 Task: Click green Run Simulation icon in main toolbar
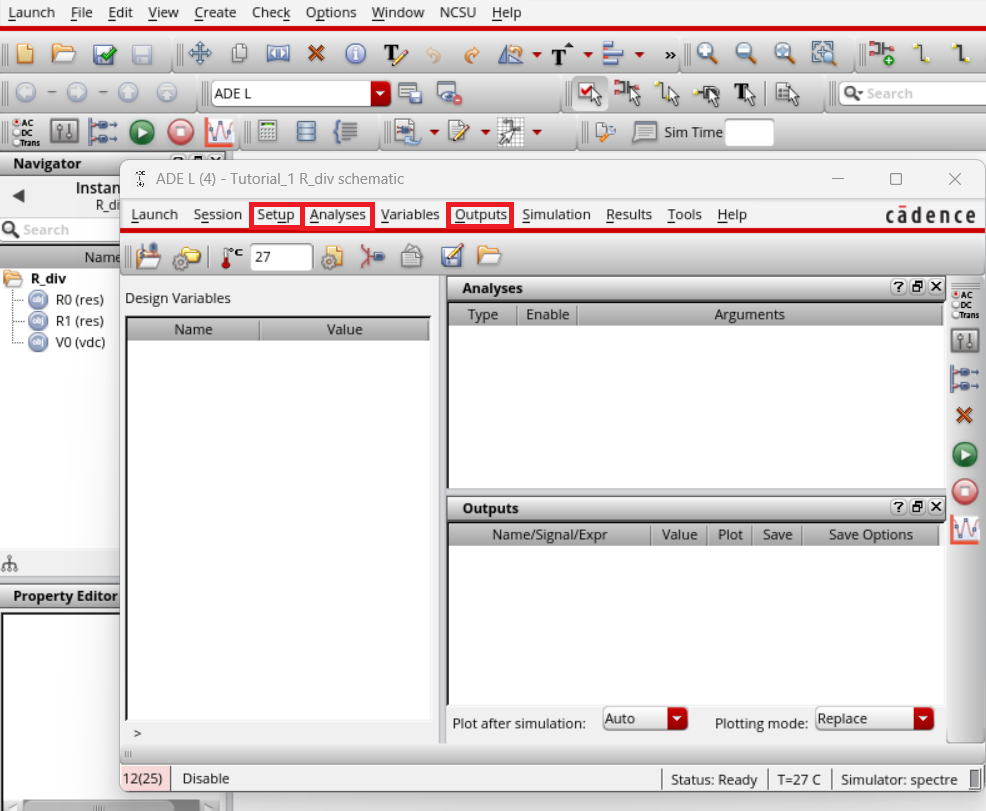coord(142,133)
